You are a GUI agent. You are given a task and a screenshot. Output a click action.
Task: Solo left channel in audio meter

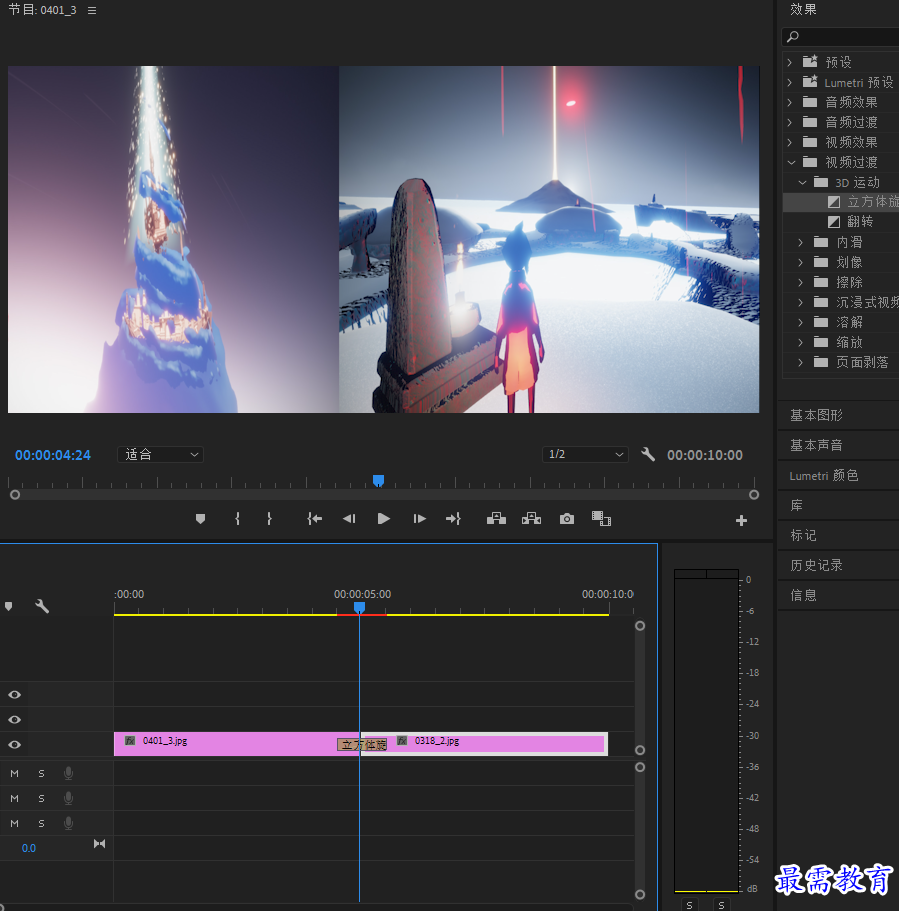[689, 905]
